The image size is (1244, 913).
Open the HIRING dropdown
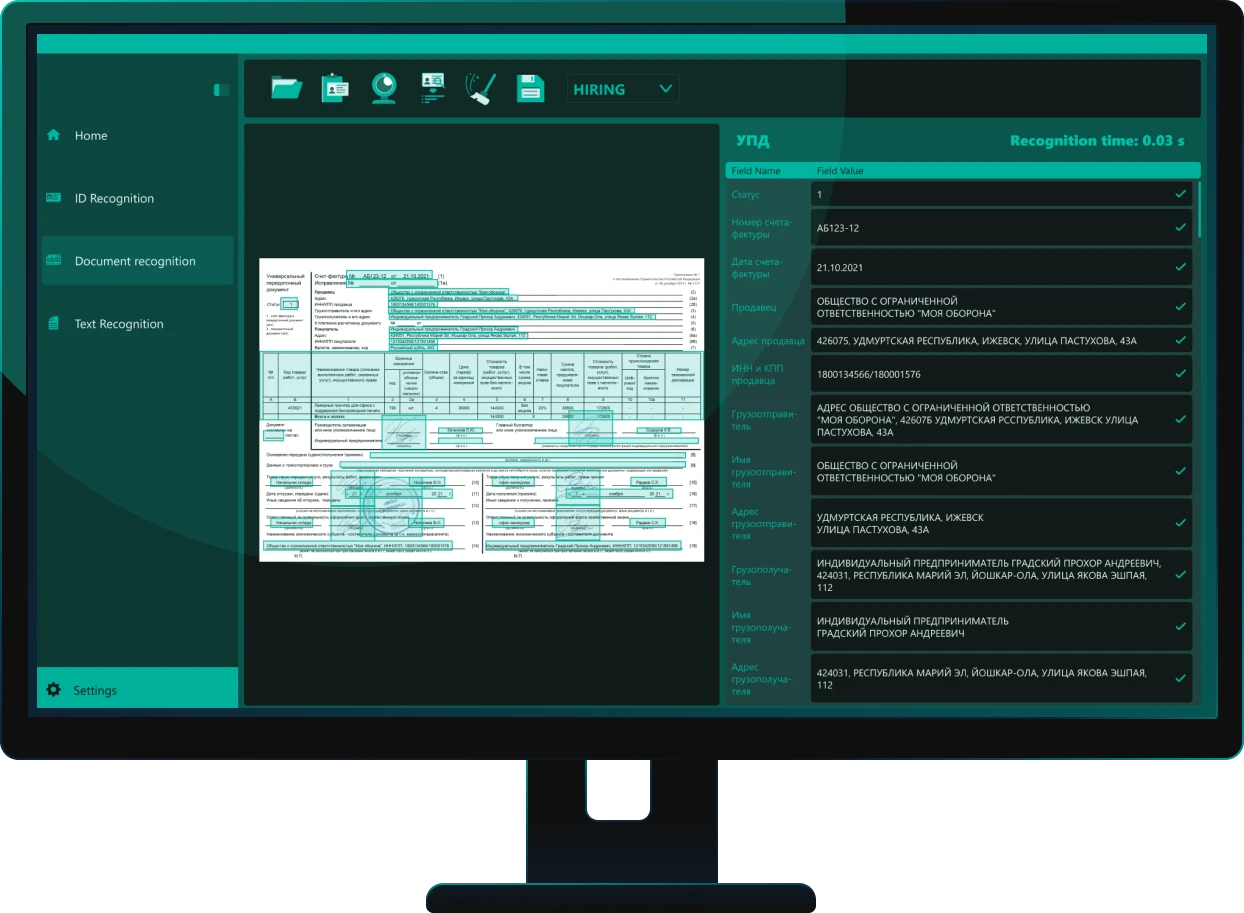tap(610, 89)
